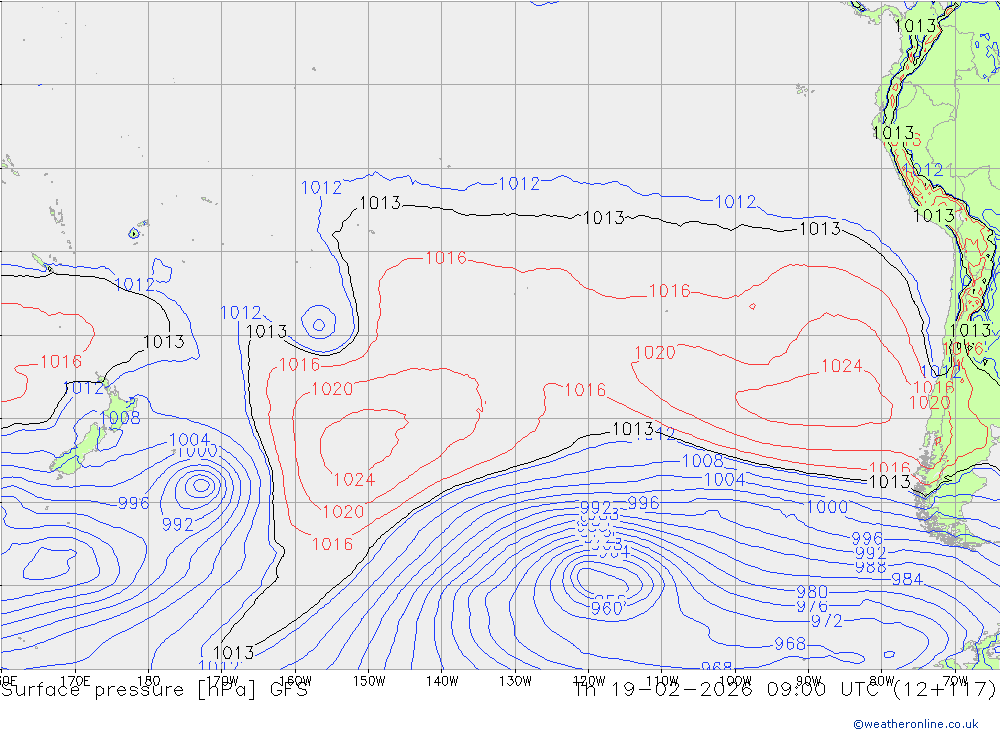Viewport: 1000px width, 733px height.
Task: Click the 100W longitude label
Action: pos(735,681)
